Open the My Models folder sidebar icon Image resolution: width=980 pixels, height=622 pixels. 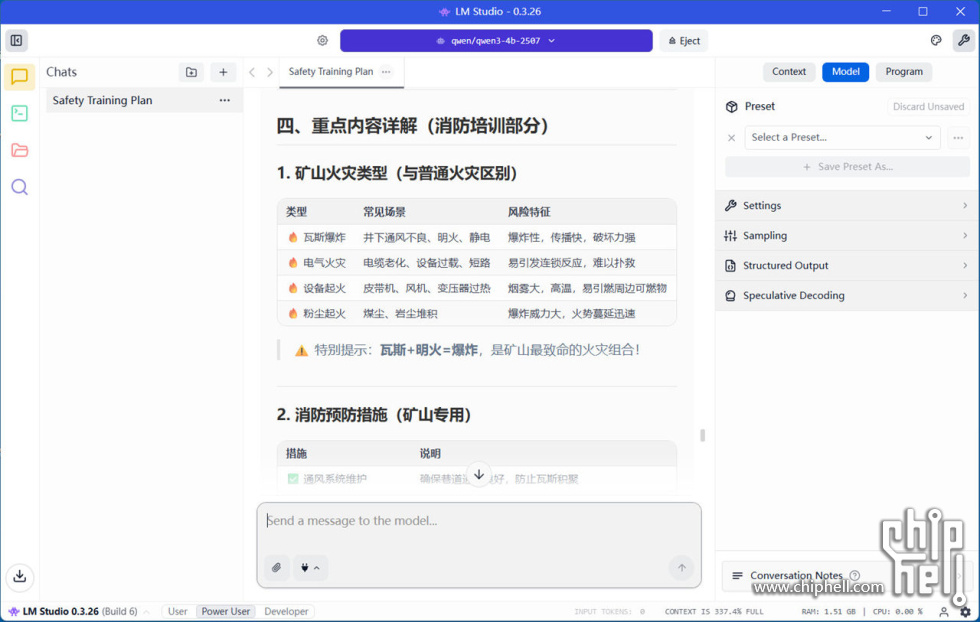[x=19, y=150]
